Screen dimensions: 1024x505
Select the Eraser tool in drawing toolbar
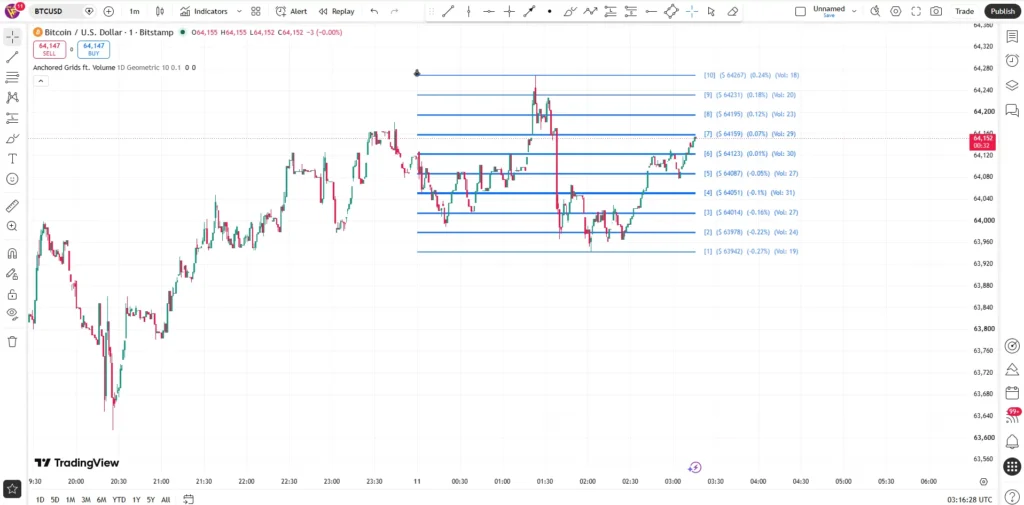[733, 11]
